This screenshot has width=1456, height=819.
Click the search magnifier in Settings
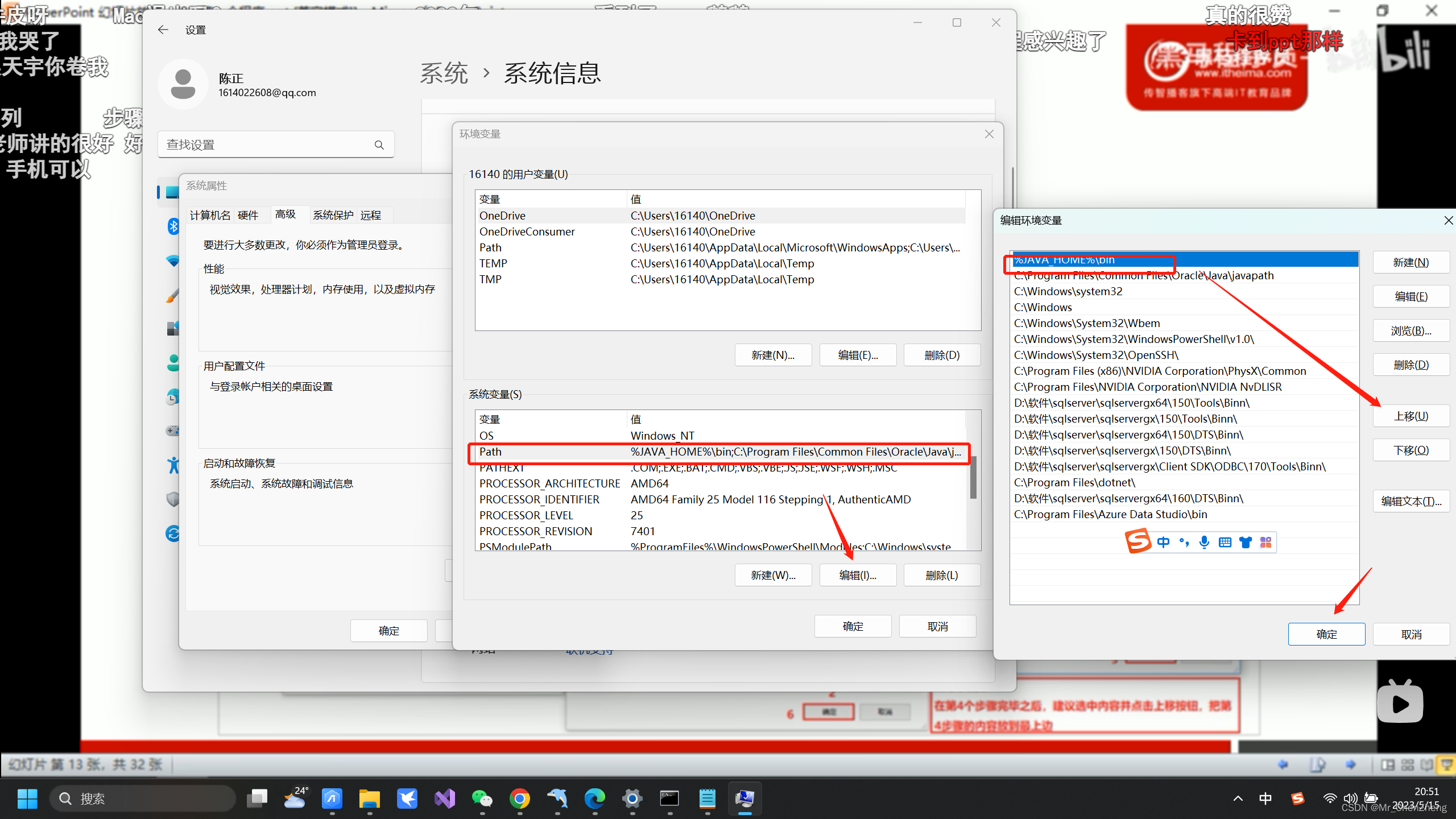coord(379,145)
